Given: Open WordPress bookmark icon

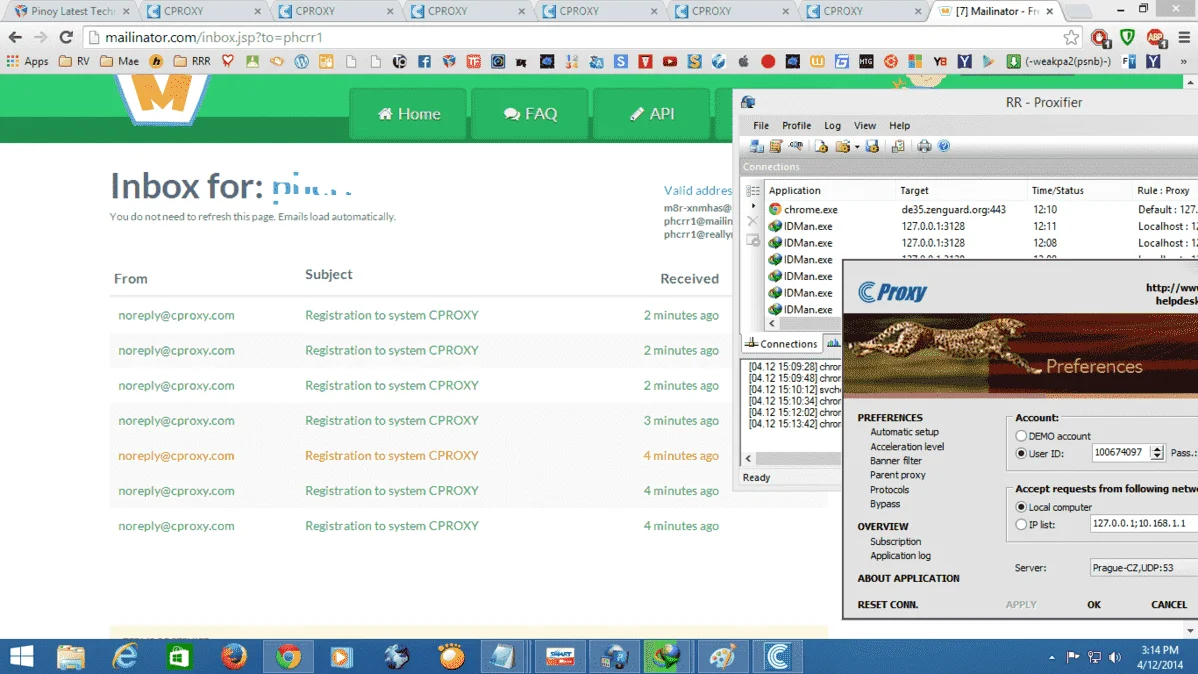Looking at the screenshot, I should 301,61.
